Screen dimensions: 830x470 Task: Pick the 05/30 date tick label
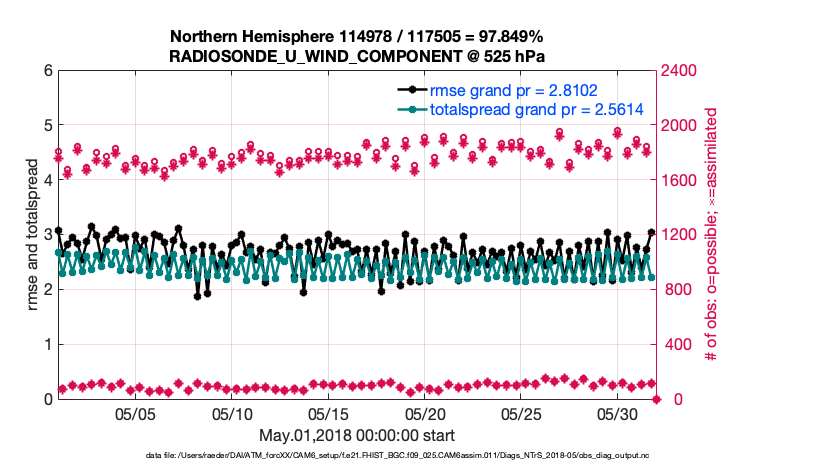tap(617, 413)
